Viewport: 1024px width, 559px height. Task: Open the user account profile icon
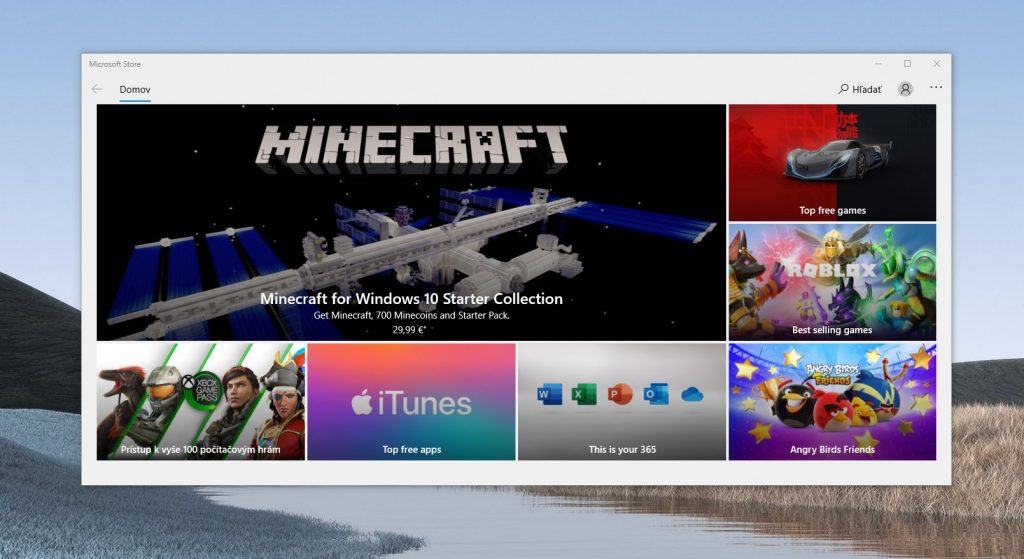coord(905,89)
